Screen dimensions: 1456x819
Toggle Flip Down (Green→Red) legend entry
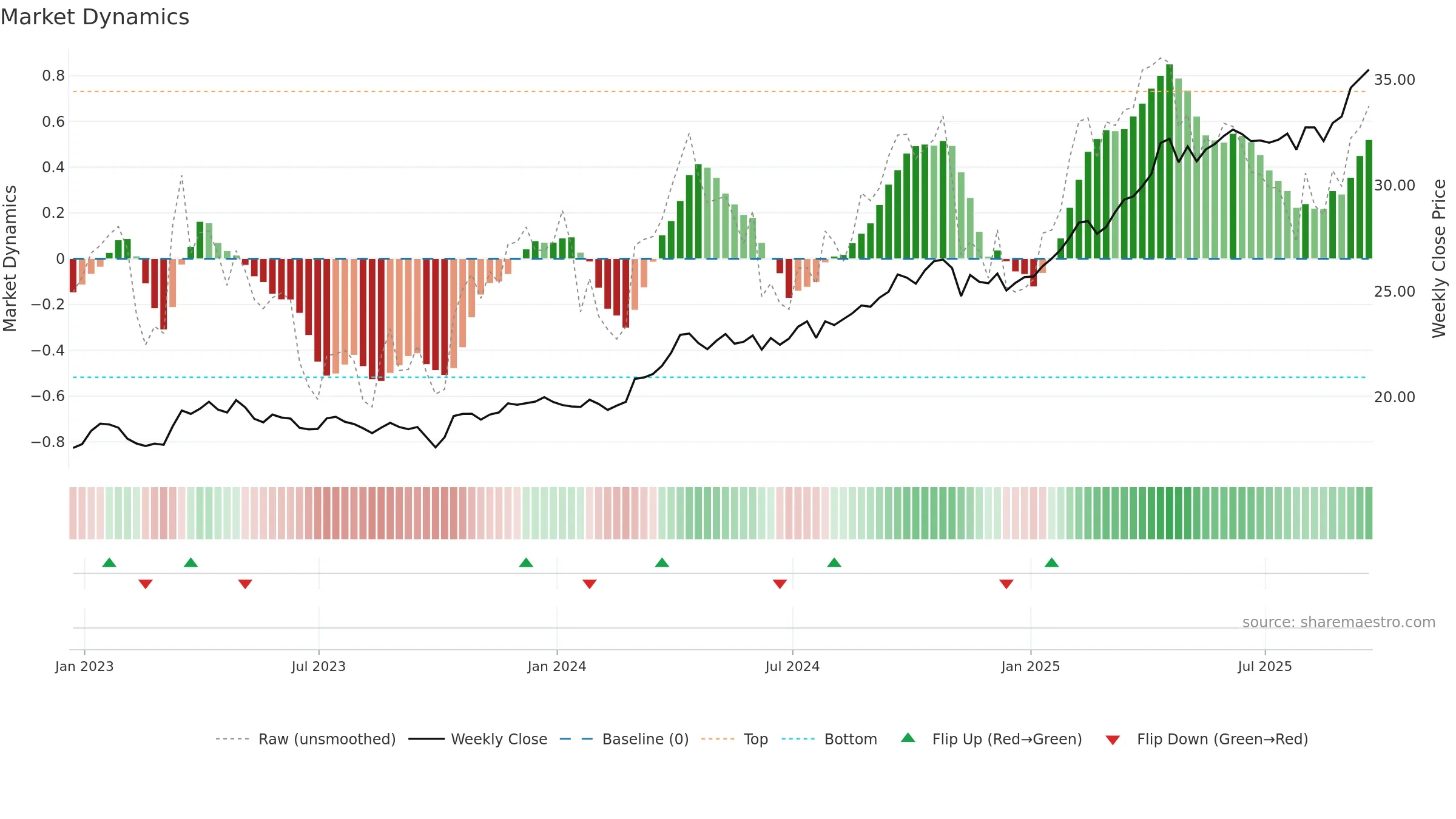tap(1206, 739)
